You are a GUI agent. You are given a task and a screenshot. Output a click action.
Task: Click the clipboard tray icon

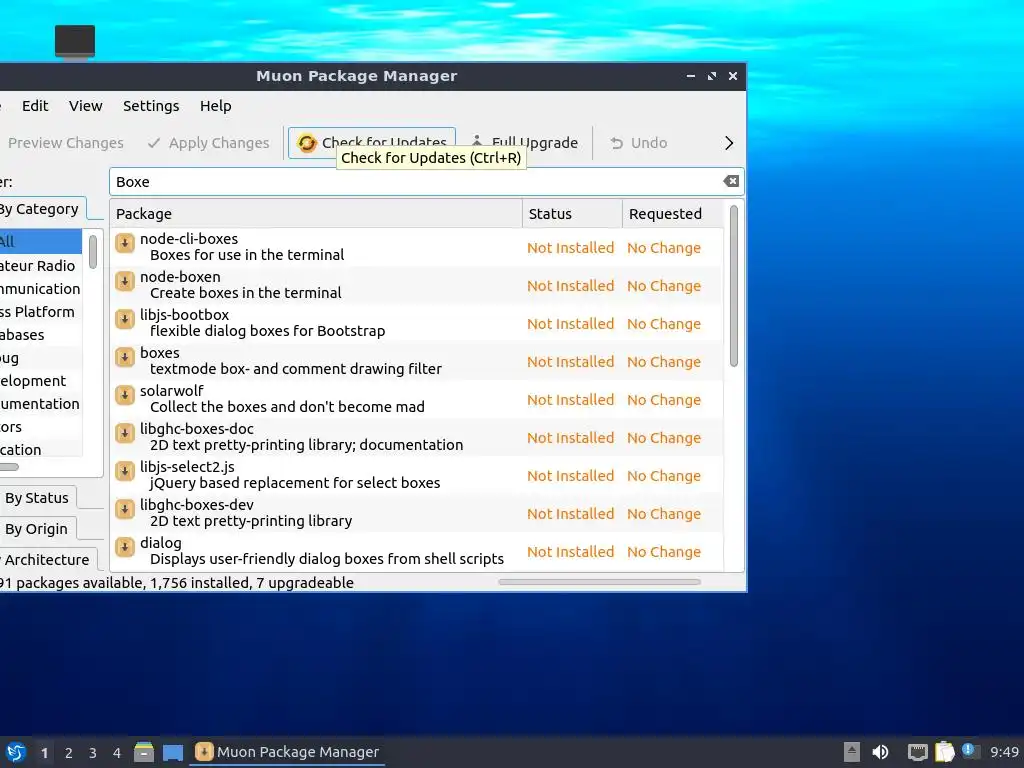click(x=944, y=752)
